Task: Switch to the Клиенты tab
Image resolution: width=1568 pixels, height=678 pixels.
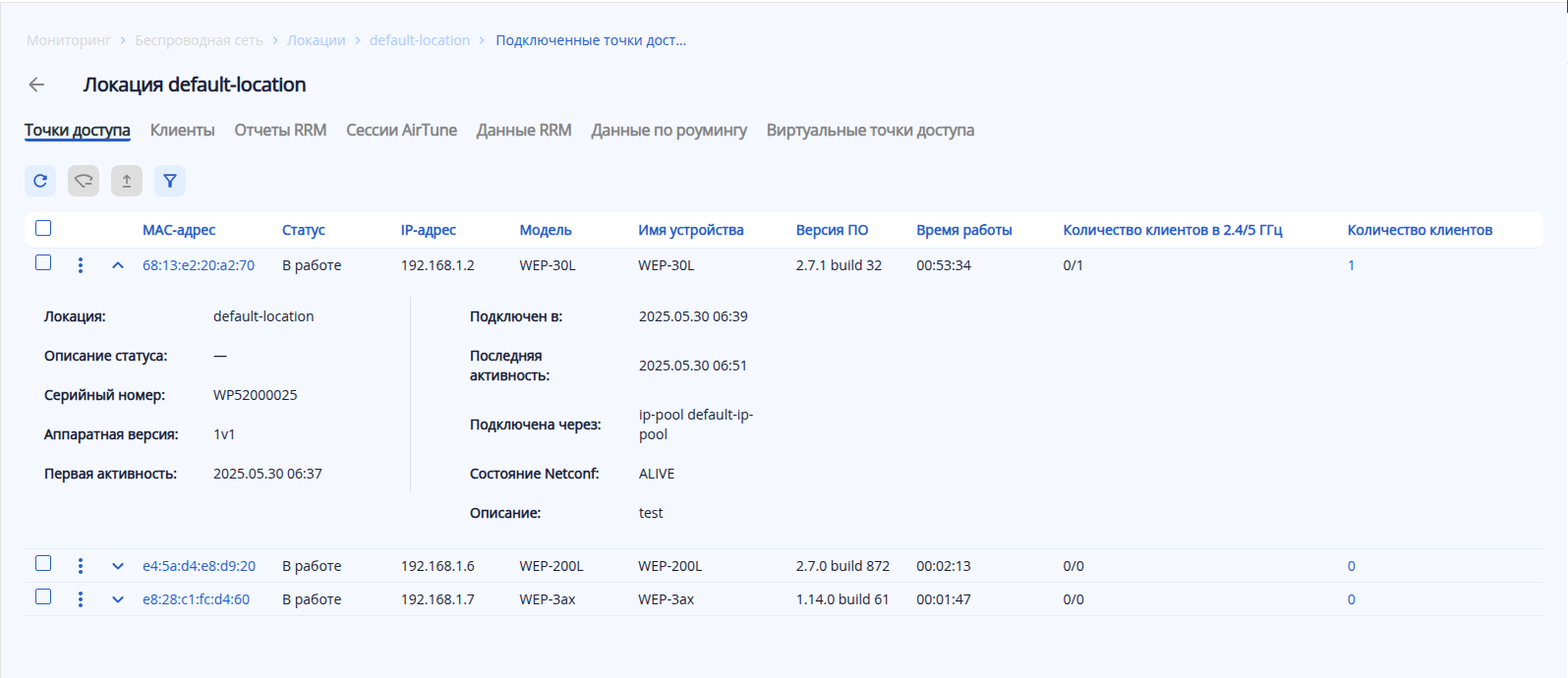Action: tap(182, 131)
